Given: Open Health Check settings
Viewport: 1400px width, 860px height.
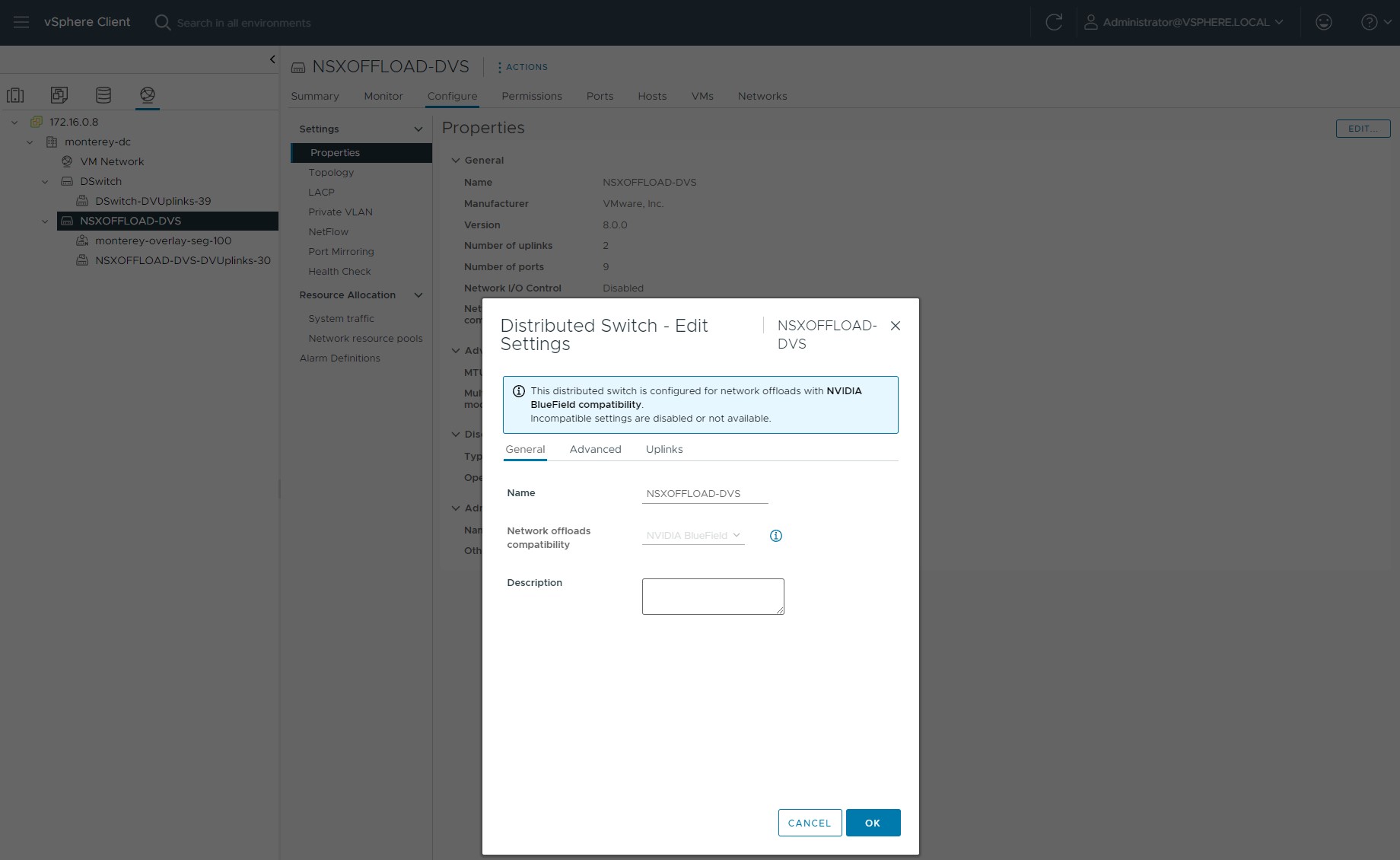Looking at the screenshot, I should point(339,272).
